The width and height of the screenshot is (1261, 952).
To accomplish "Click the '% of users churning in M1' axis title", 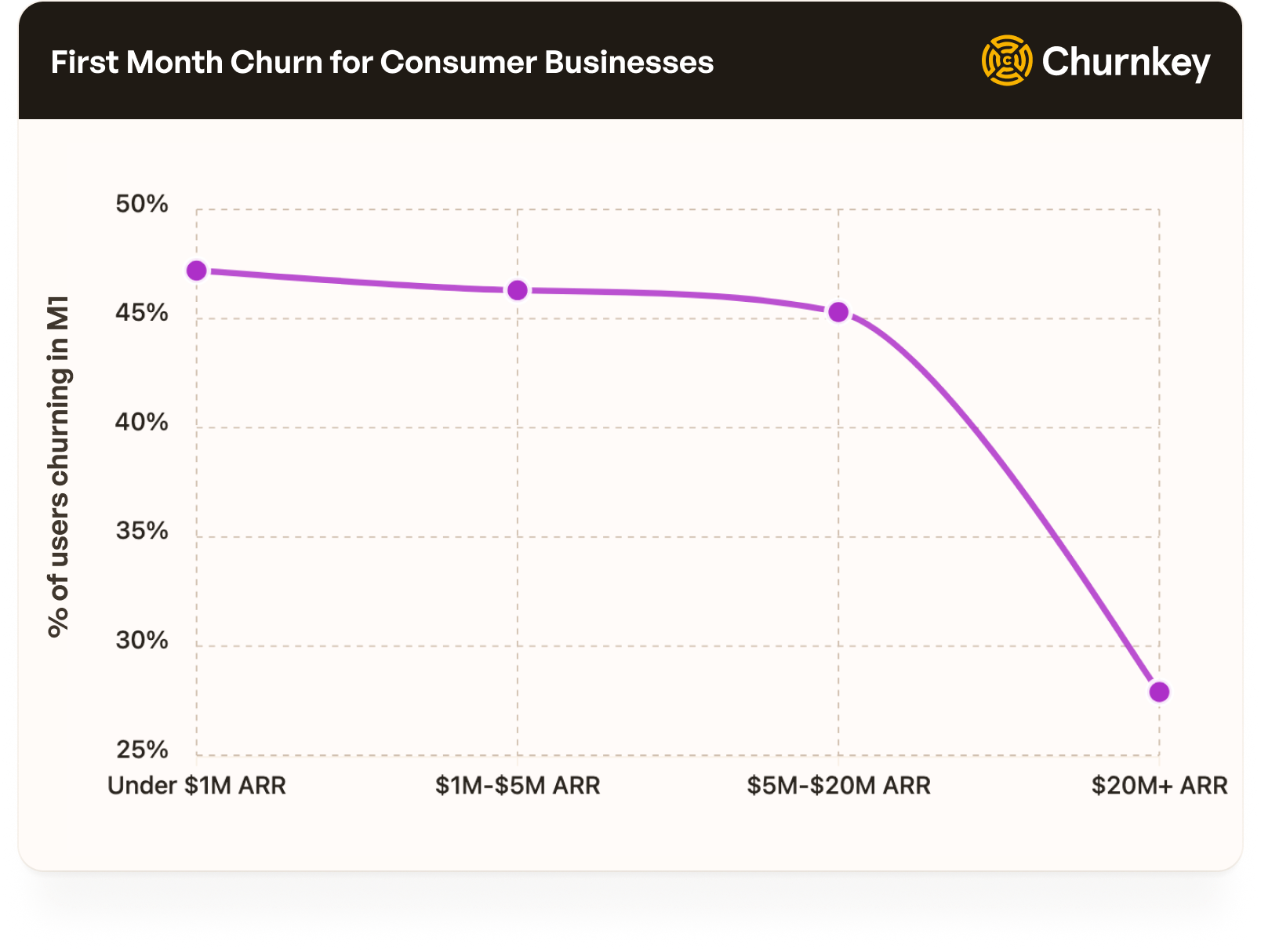I will (x=59, y=467).
